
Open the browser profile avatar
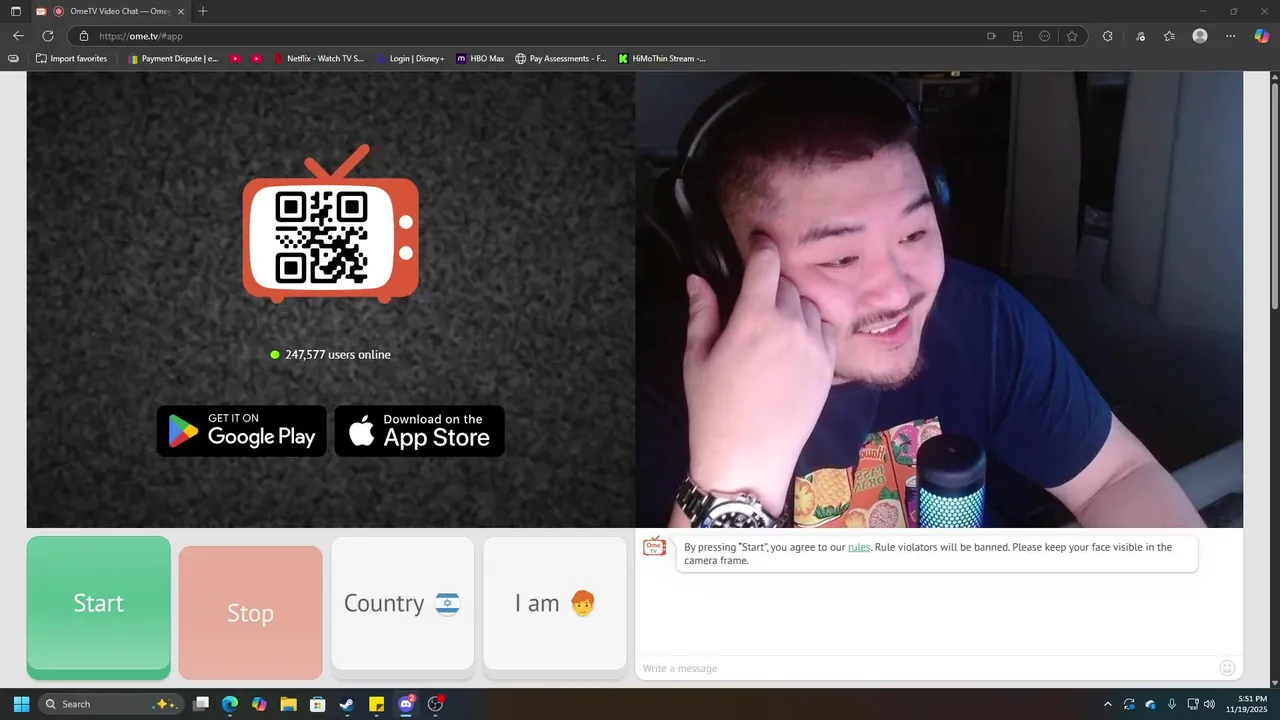(x=1200, y=36)
